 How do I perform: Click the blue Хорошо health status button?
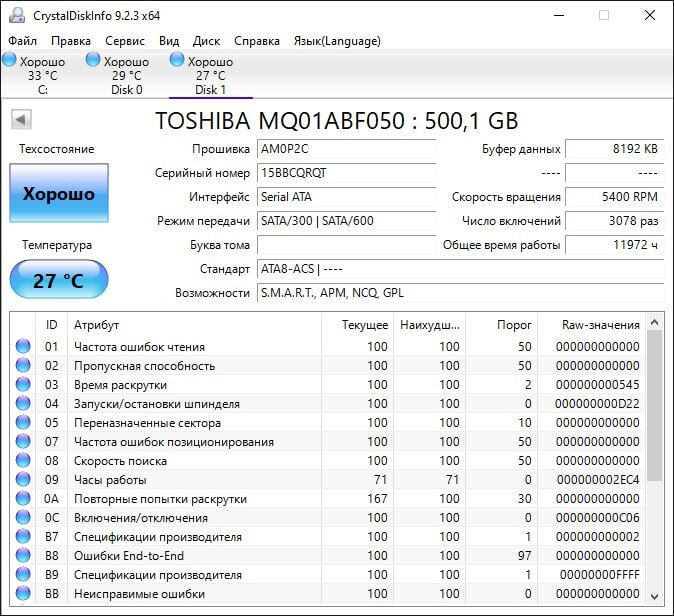click(59, 194)
